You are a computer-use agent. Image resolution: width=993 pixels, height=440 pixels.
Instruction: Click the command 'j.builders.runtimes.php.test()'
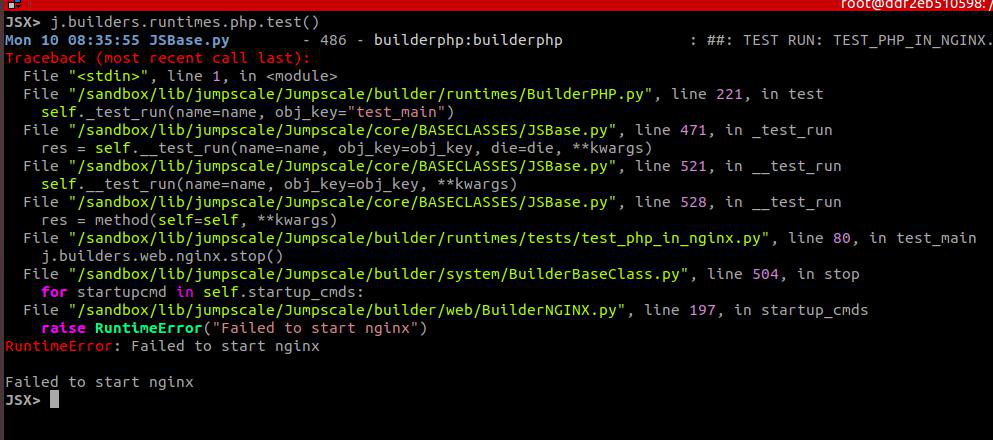[185, 23]
